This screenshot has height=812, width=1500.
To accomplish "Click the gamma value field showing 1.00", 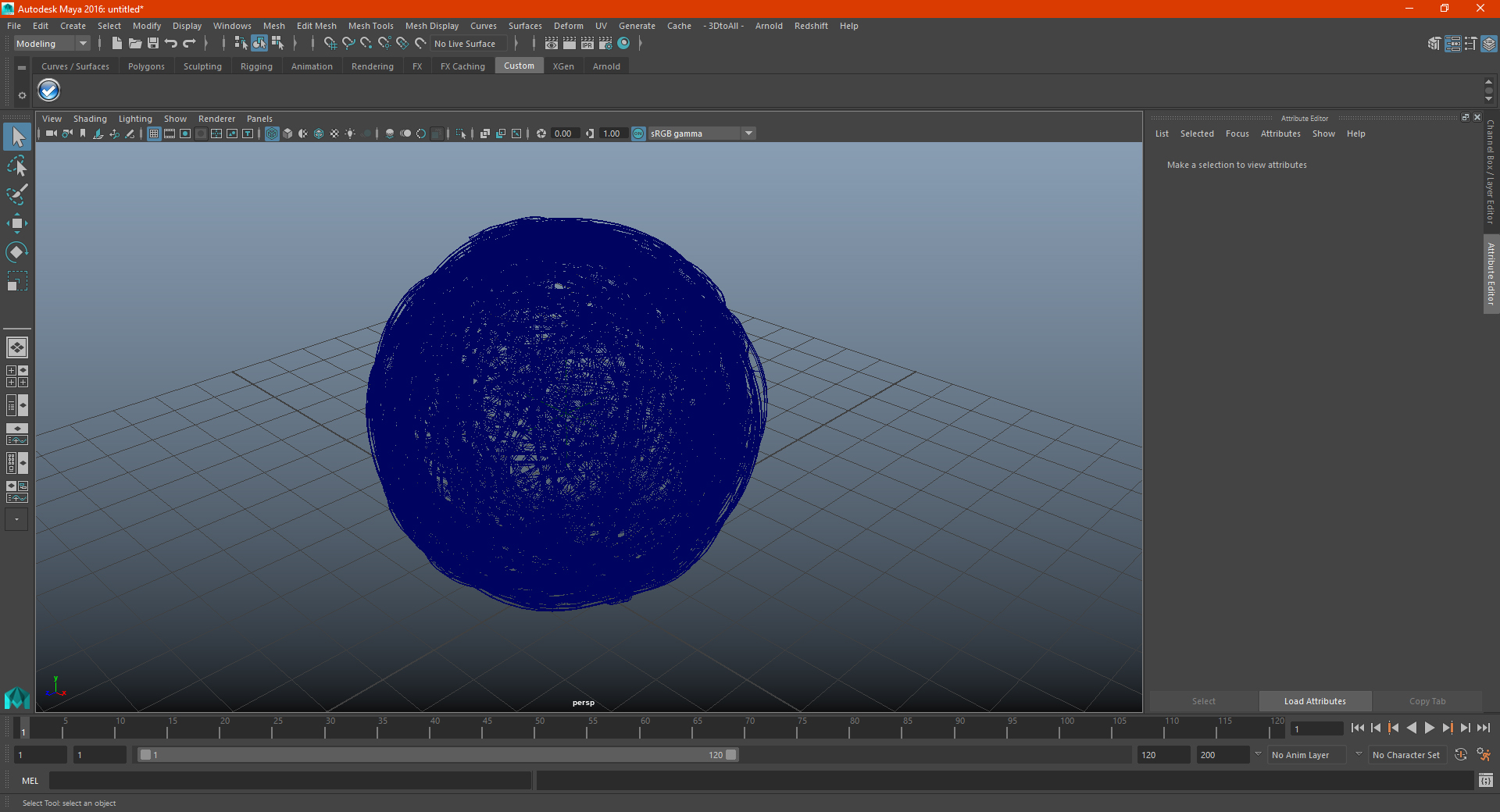I will coord(613,134).
